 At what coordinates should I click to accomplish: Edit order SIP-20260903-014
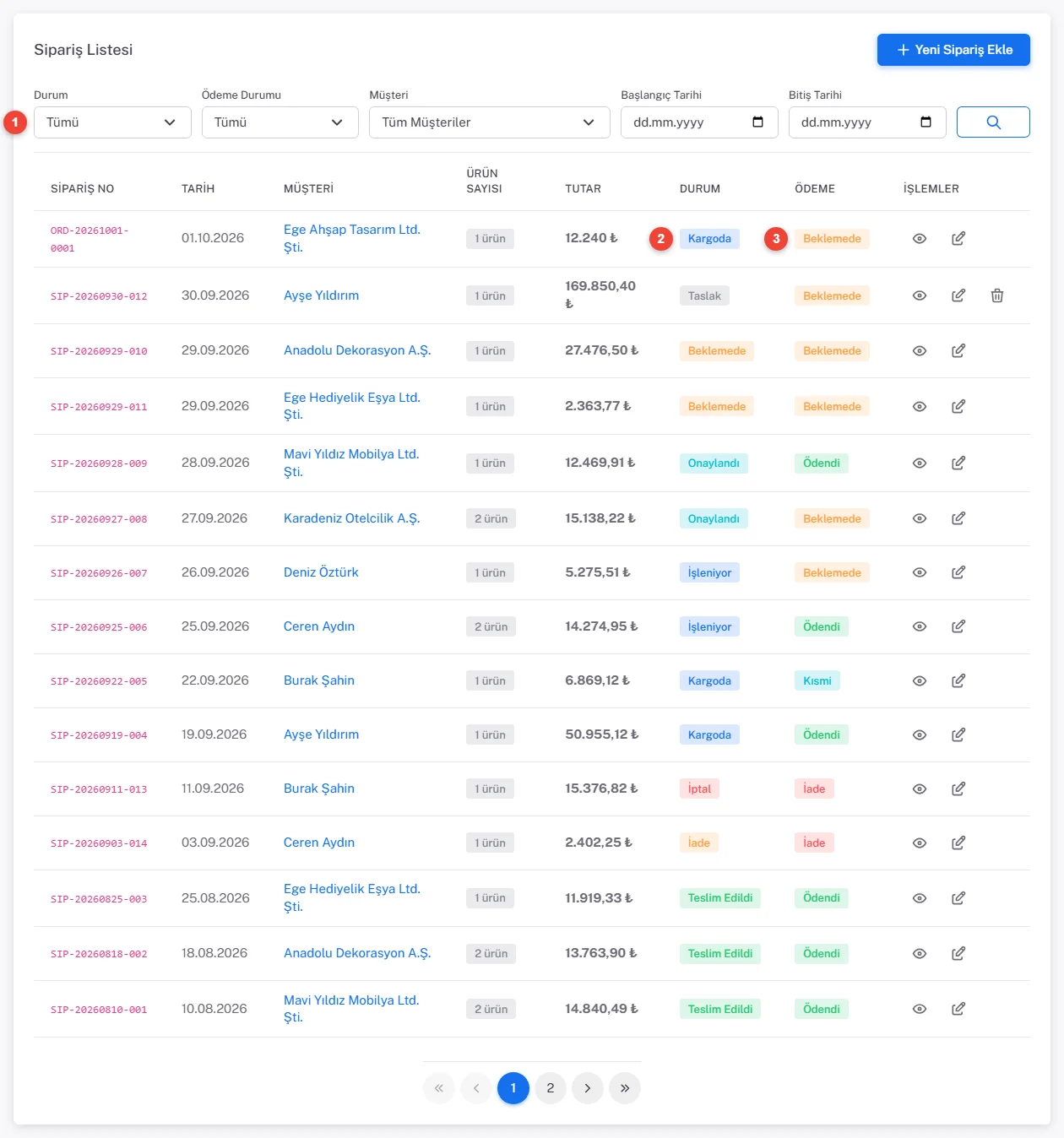pos(958,843)
